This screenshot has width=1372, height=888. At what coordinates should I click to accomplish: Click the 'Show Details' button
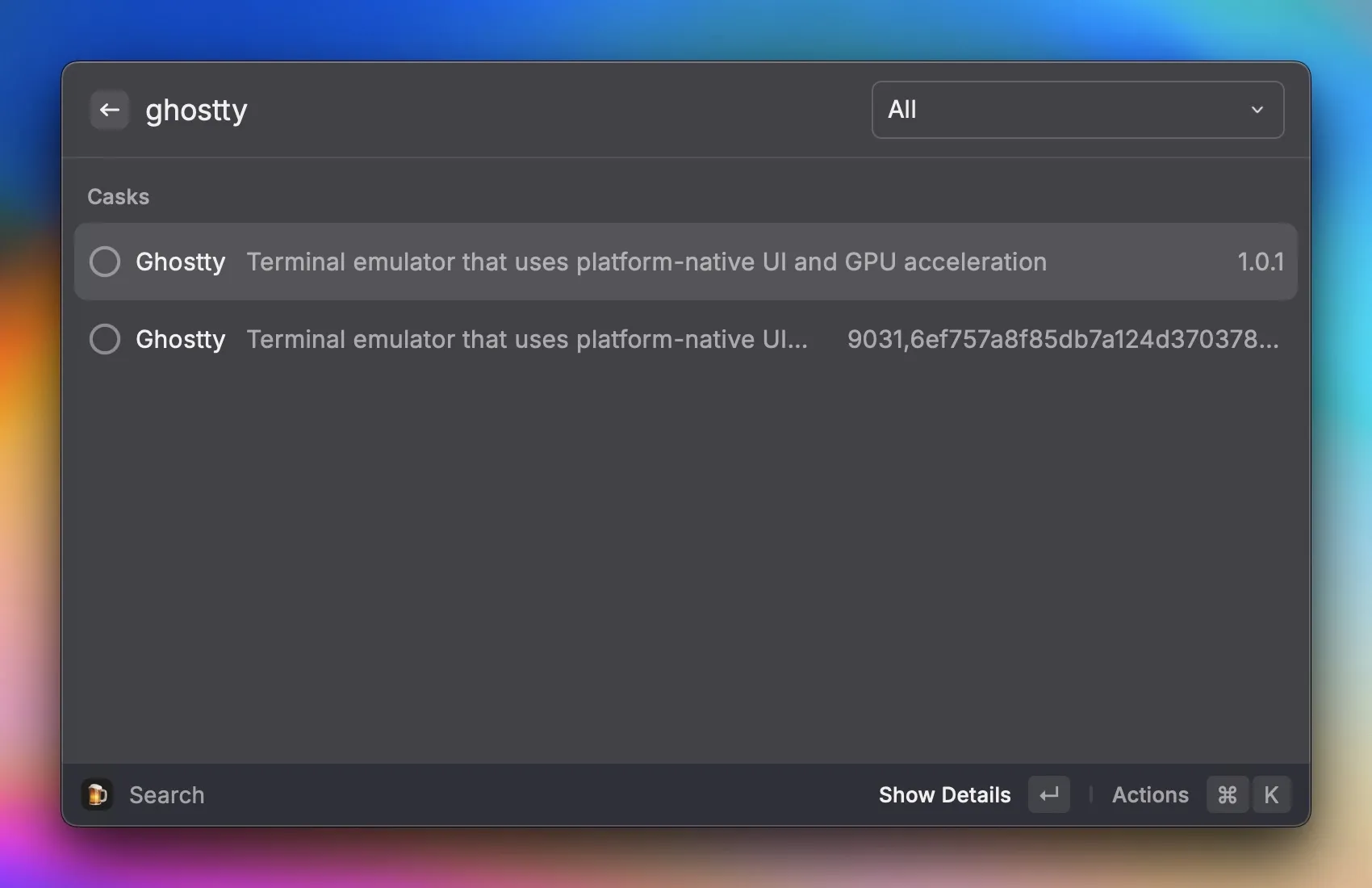944,794
